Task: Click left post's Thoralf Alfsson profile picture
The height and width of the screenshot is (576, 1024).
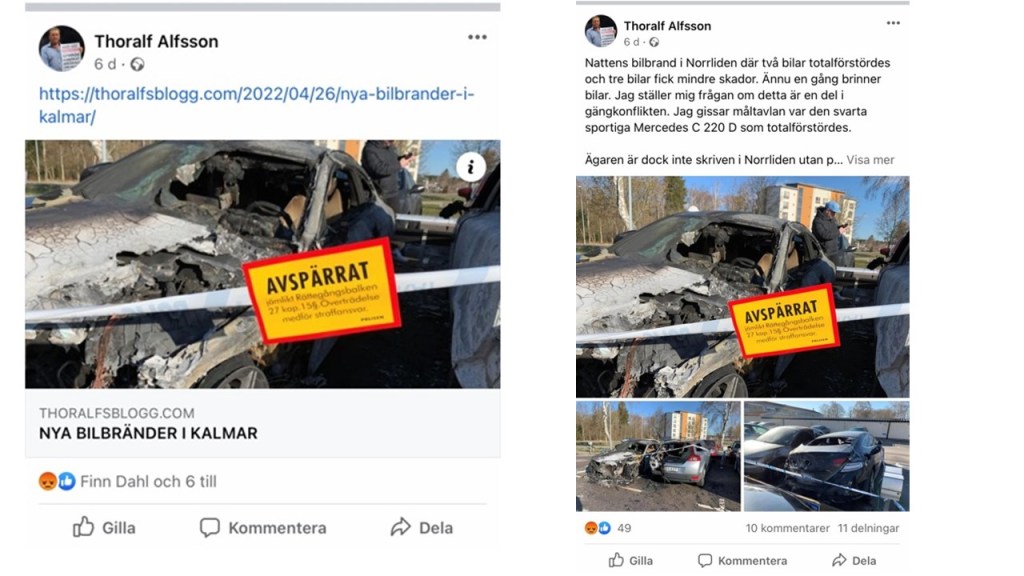Action: (61, 48)
